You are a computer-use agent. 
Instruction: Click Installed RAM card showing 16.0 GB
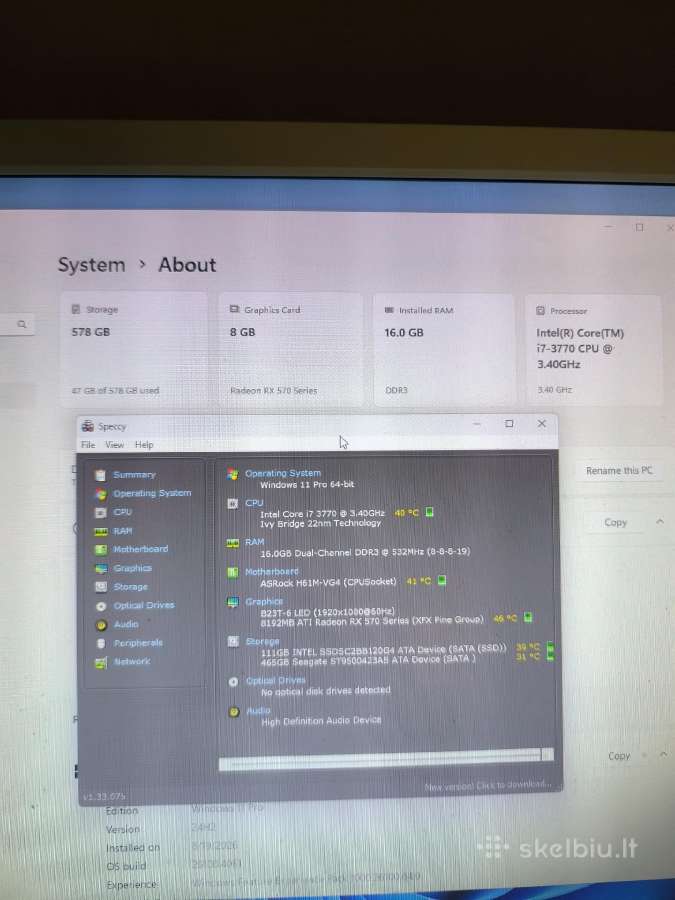444,350
